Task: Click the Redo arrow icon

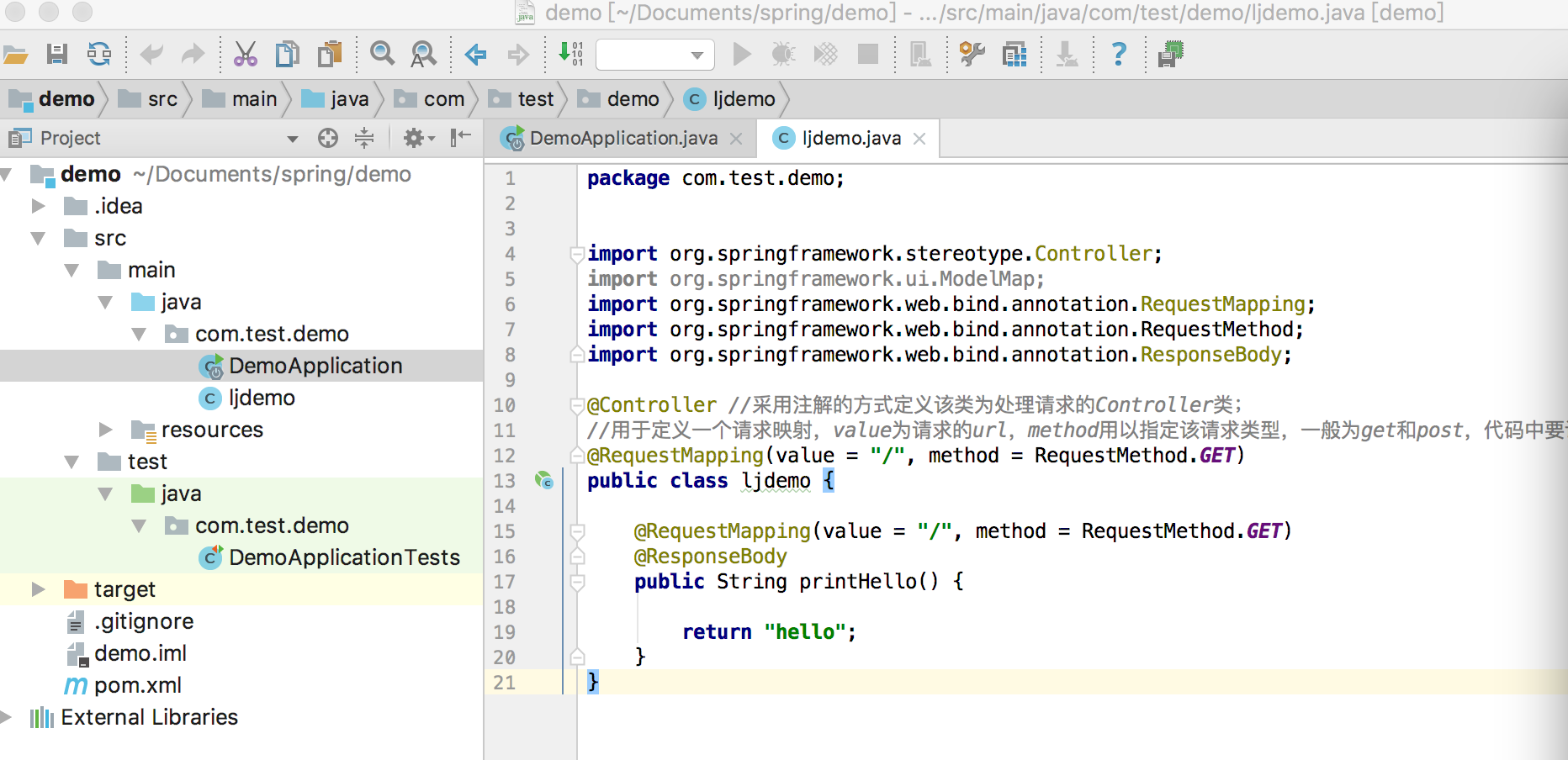Action: coord(193,55)
